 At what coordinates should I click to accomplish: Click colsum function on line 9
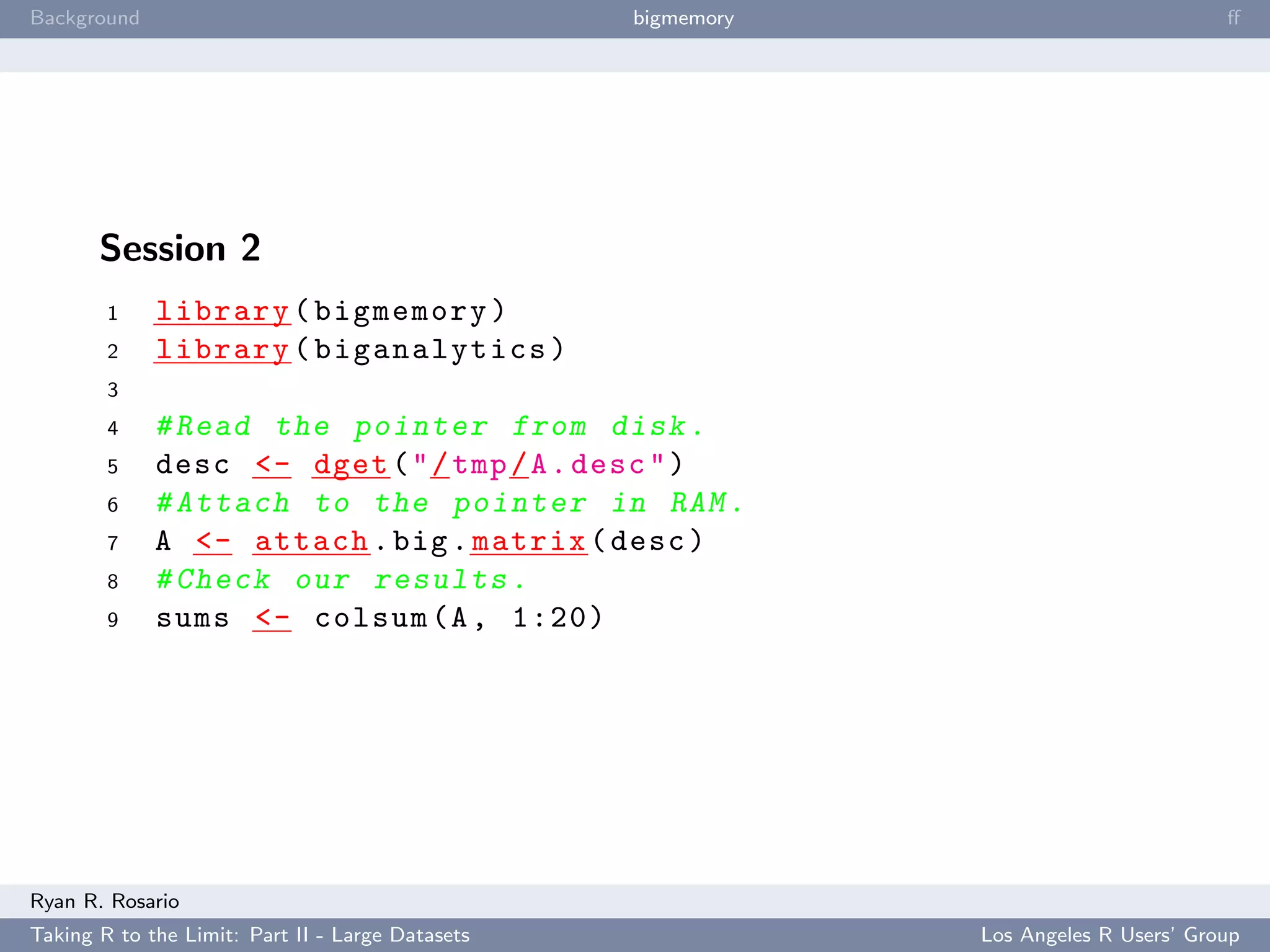pos(371,619)
